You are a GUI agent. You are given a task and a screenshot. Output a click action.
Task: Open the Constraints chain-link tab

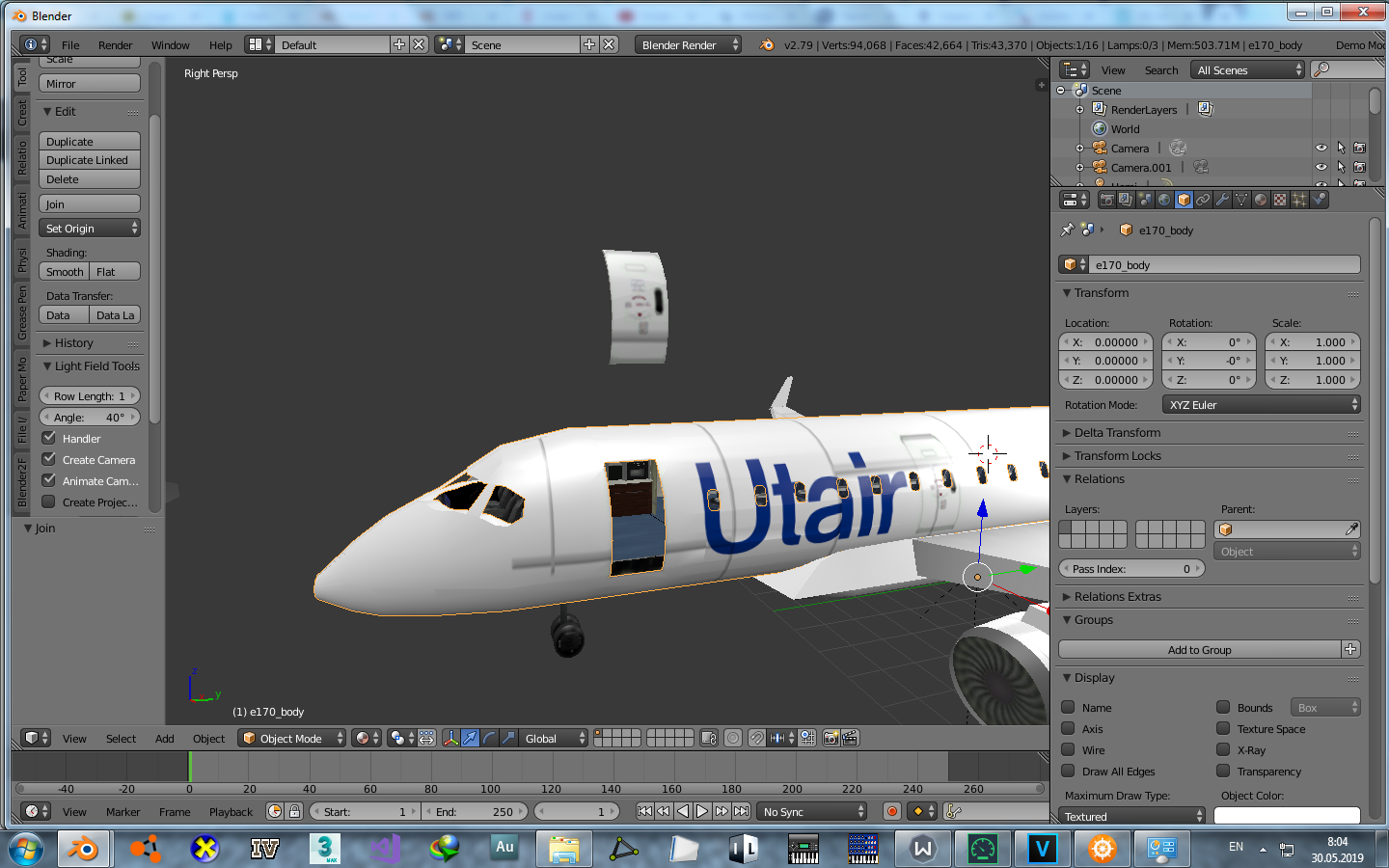(x=1203, y=200)
